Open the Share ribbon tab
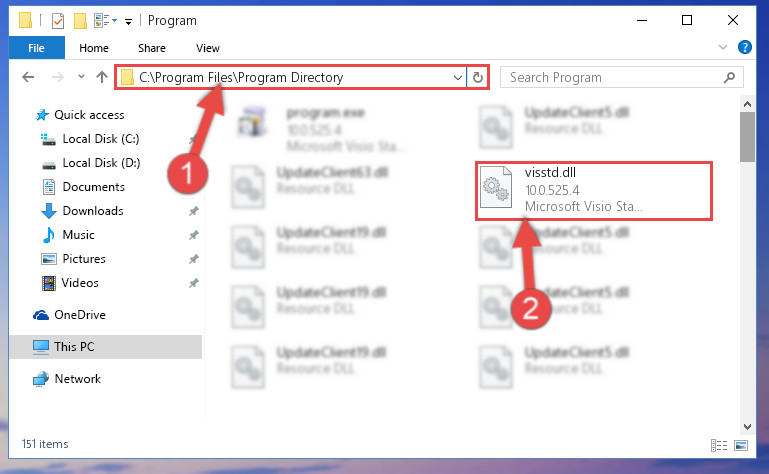769x474 pixels. [152, 48]
